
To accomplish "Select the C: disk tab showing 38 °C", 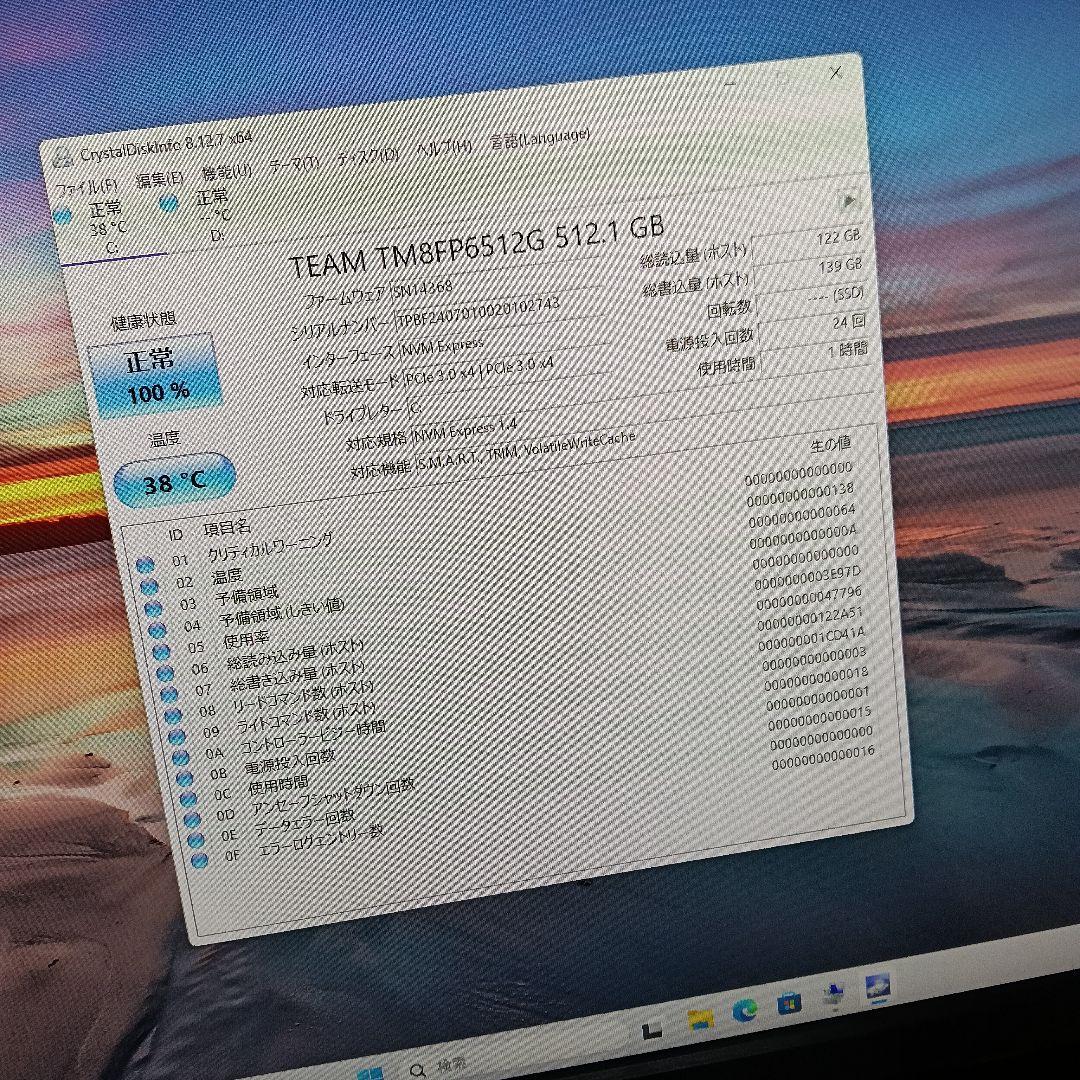I will point(109,227).
